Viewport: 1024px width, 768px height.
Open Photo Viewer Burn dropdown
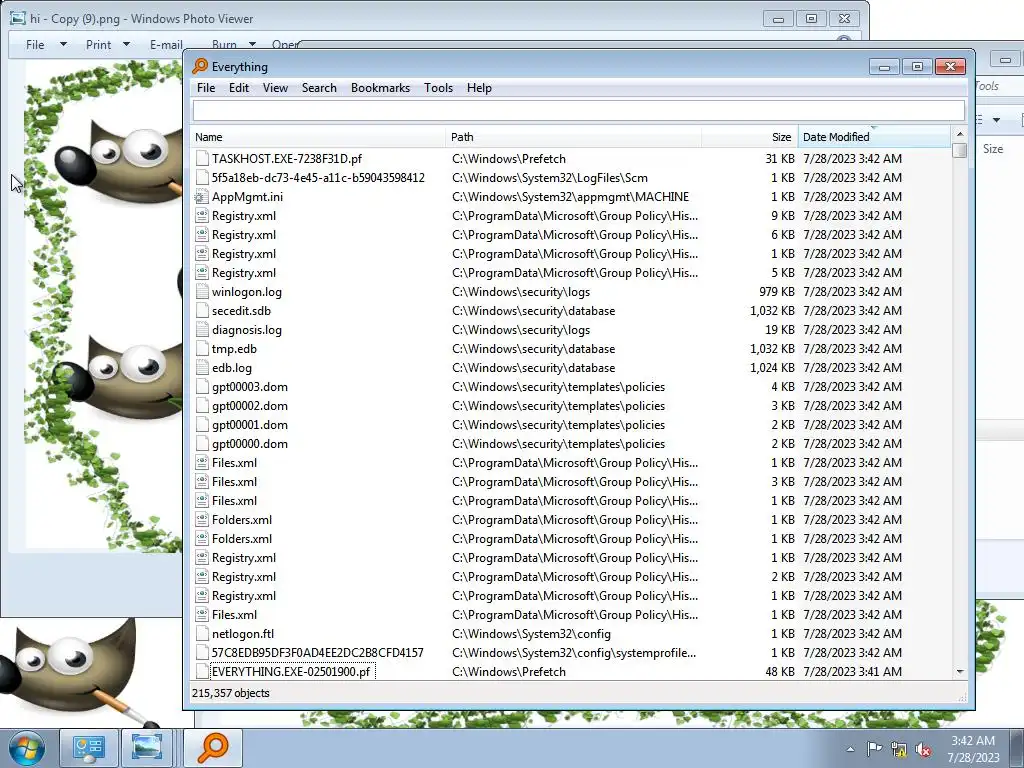233,44
